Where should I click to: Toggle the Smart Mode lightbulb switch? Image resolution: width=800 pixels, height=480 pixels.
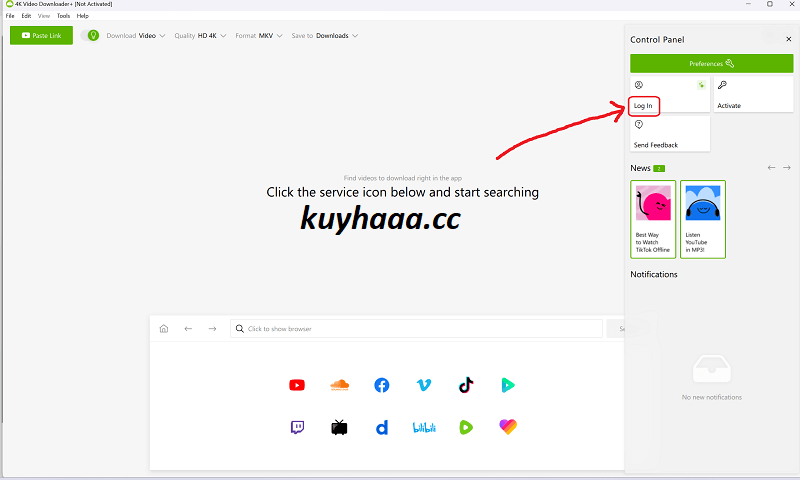click(90, 35)
